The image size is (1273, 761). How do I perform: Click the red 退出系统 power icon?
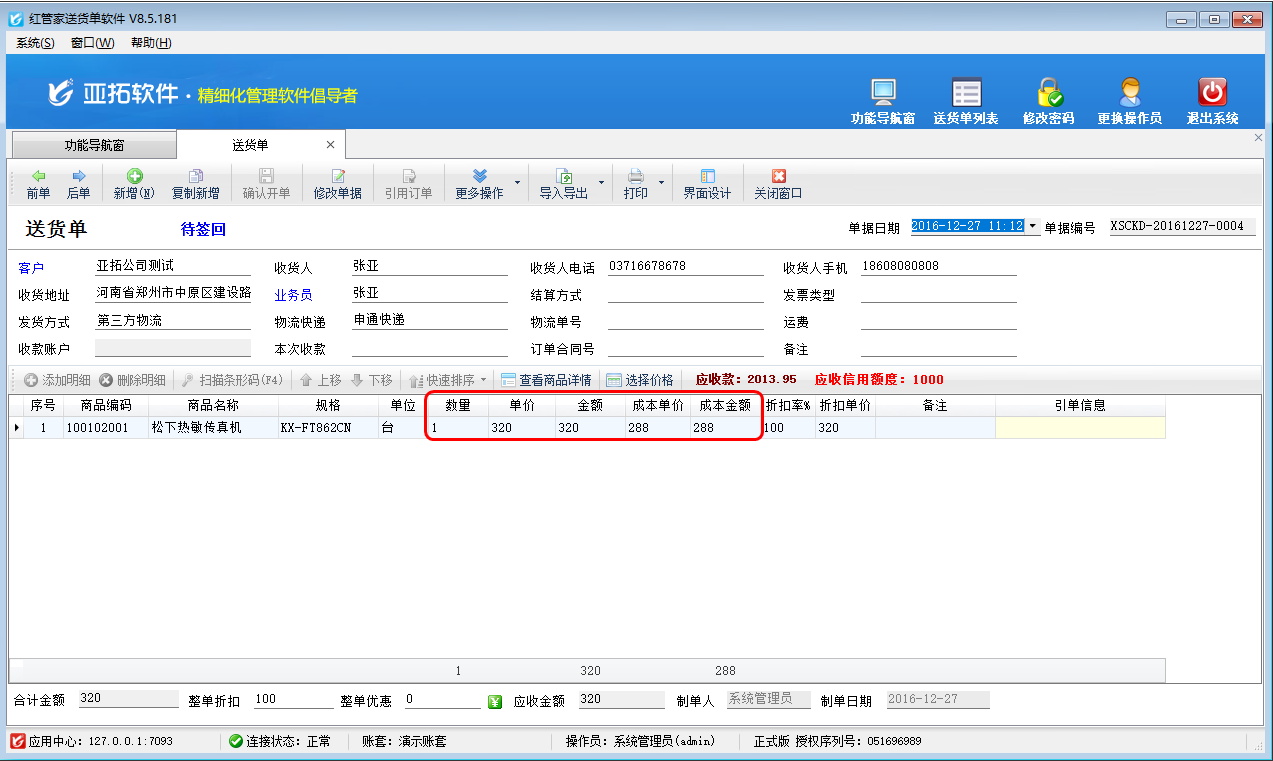[1212, 93]
